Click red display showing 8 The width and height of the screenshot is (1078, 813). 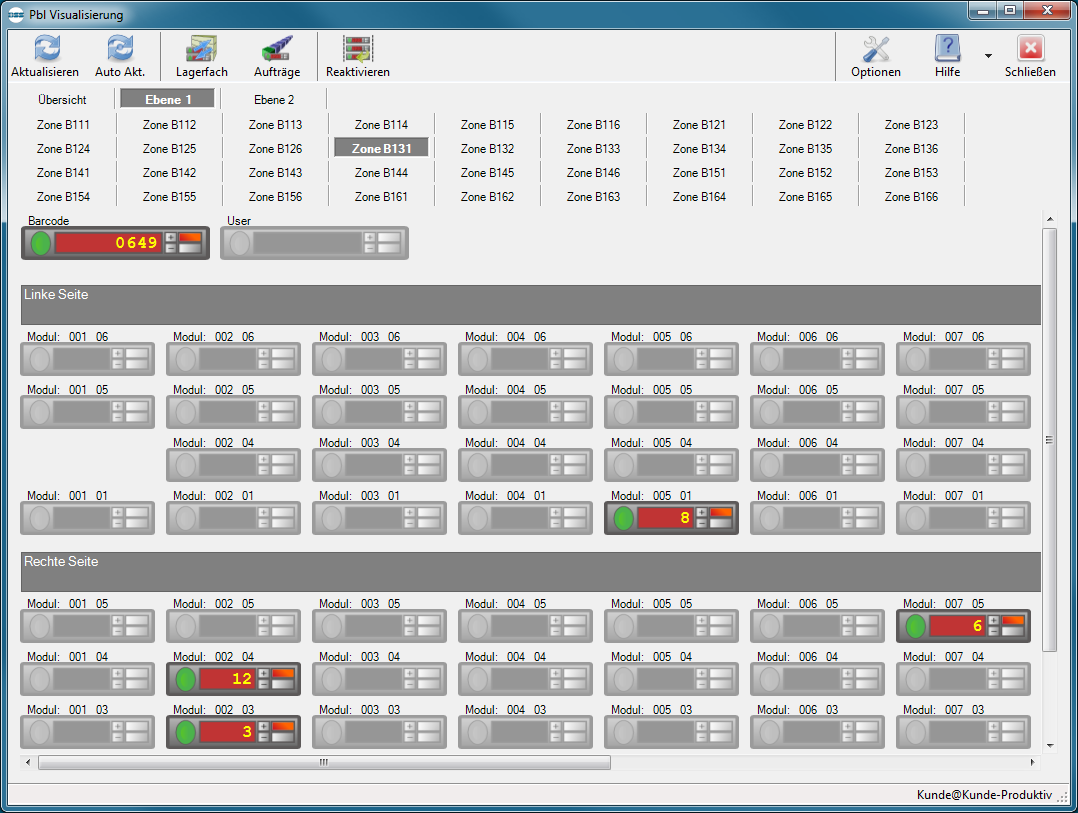[x=665, y=518]
